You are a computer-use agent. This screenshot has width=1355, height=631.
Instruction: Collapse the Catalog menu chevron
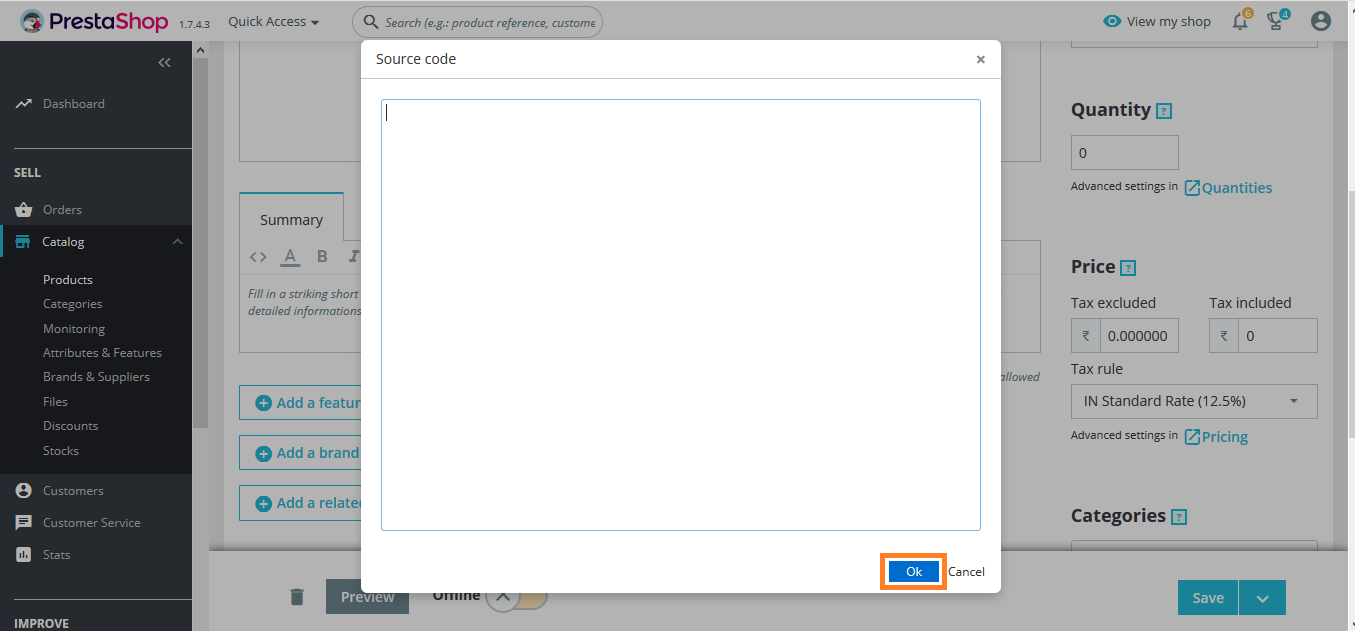tap(177, 242)
